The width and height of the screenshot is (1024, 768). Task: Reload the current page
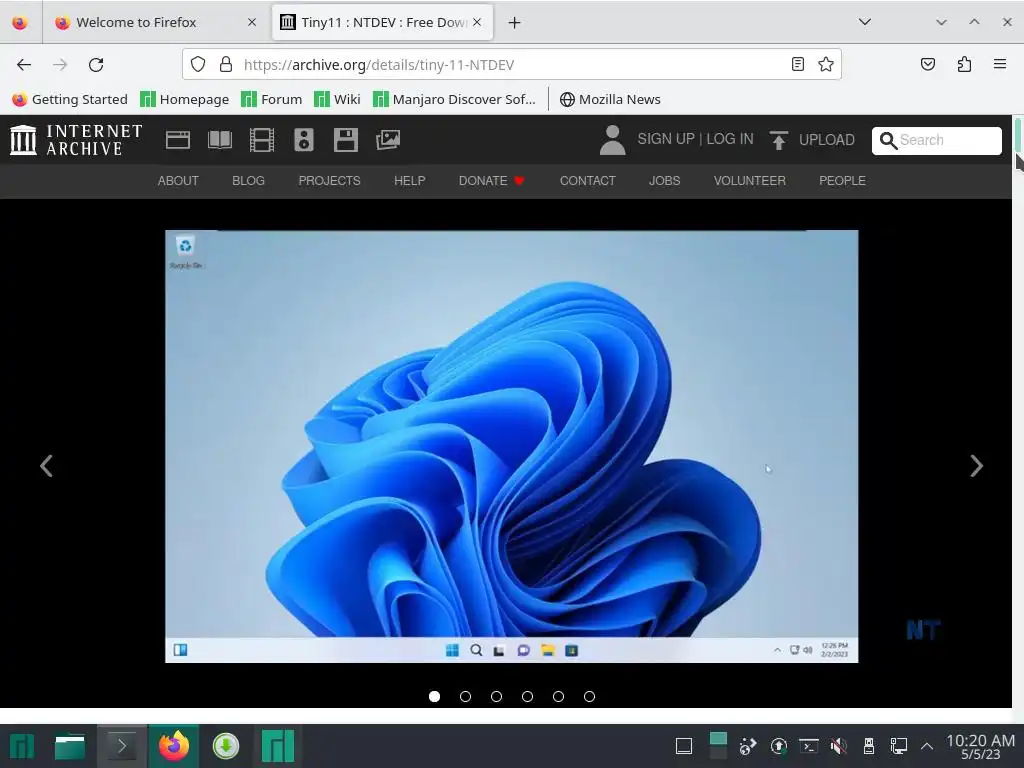pyautogui.click(x=96, y=65)
